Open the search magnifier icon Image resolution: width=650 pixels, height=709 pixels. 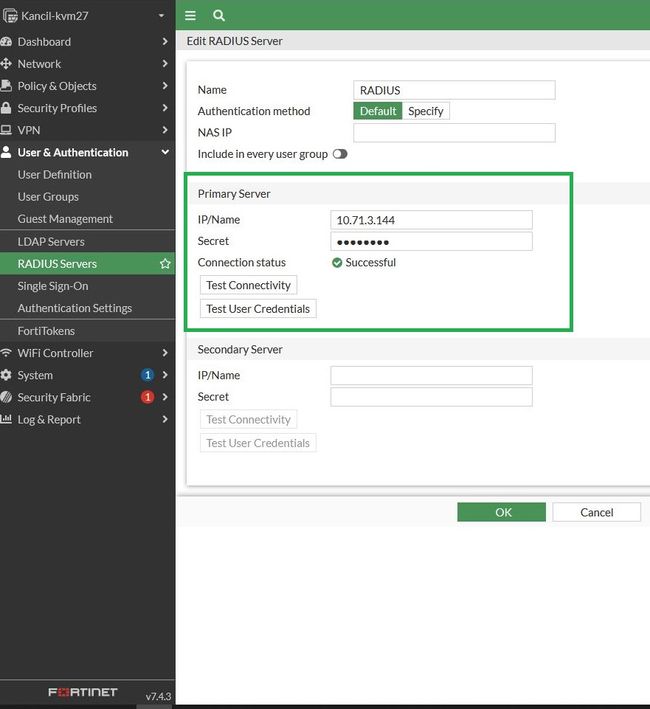[x=219, y=15]
